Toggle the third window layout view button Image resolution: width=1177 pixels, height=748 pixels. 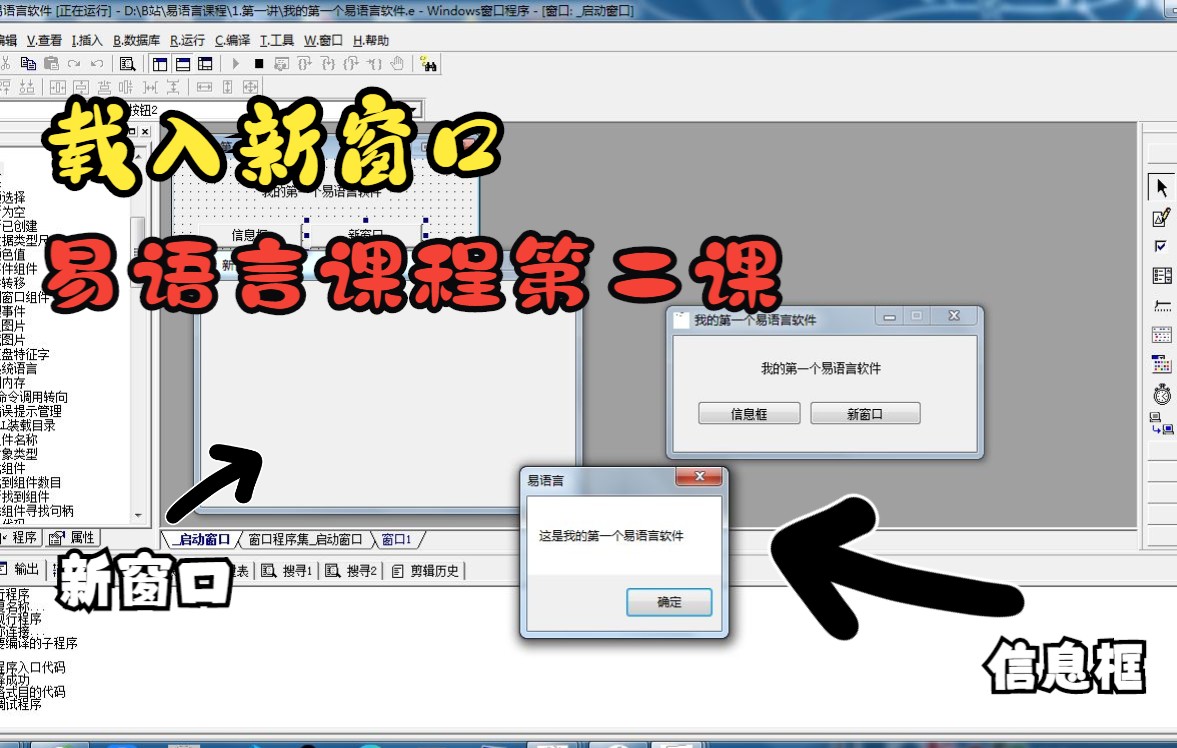(207, 63)
